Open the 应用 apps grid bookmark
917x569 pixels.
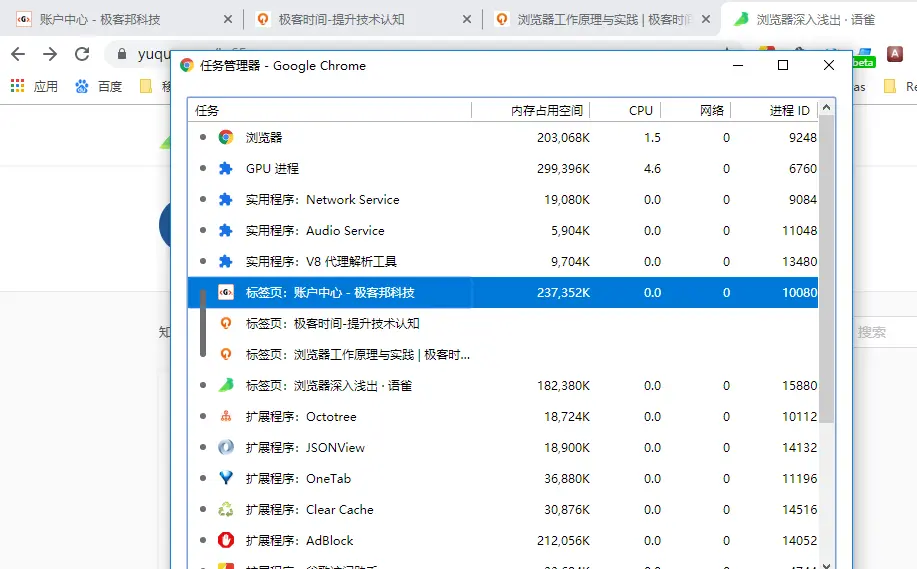35,87
